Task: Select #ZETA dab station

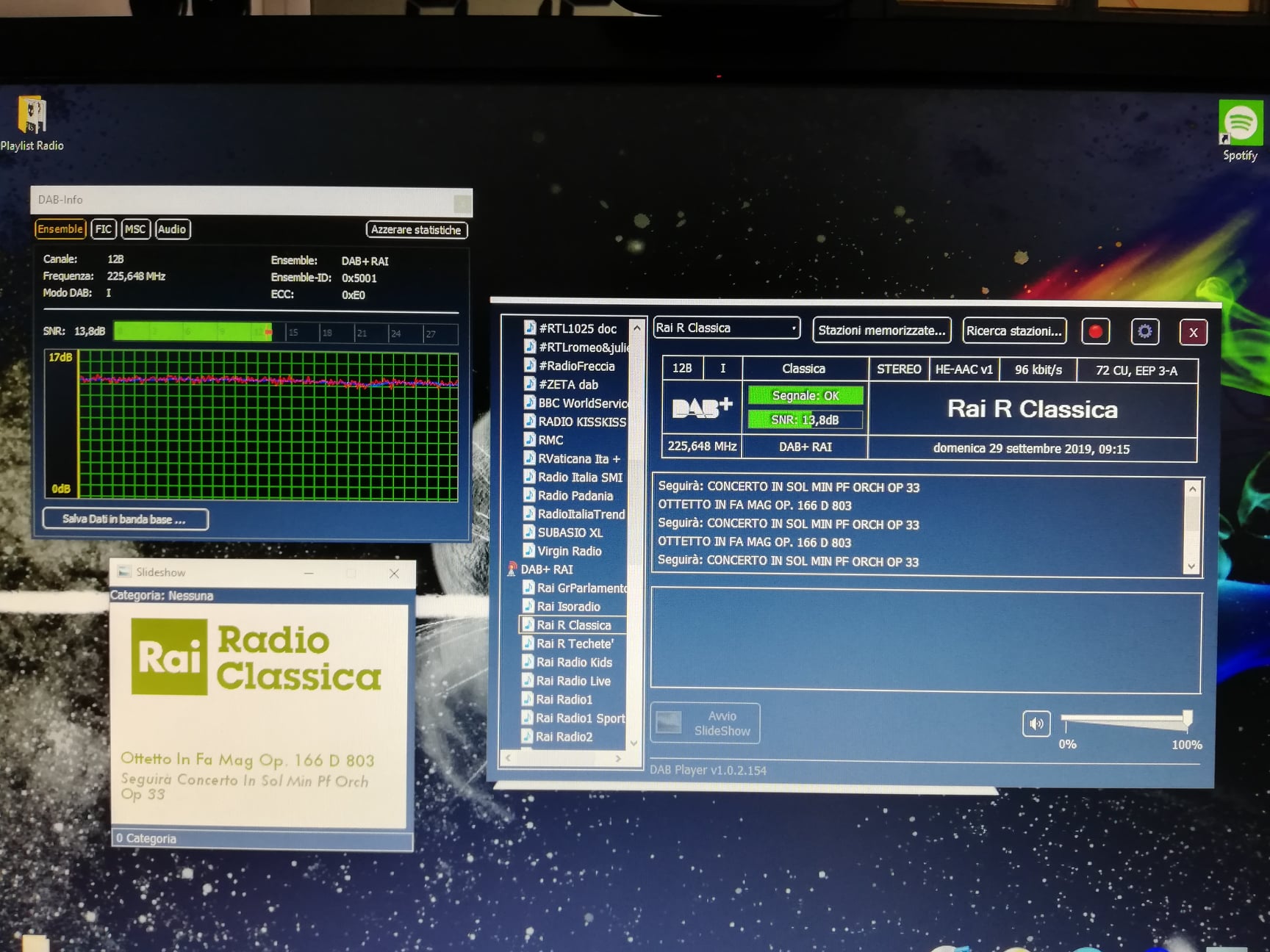Action: tap(568, 384)
